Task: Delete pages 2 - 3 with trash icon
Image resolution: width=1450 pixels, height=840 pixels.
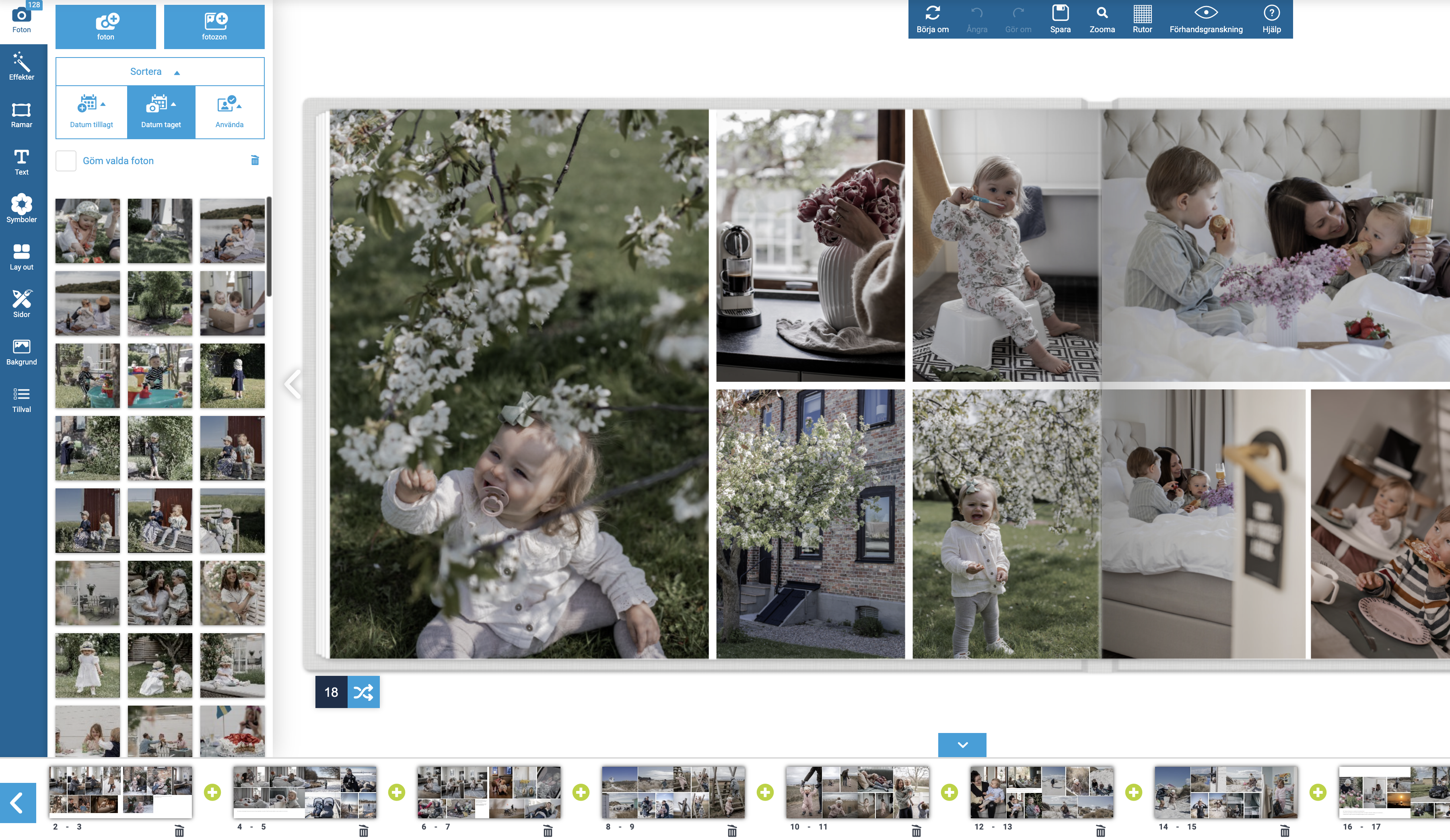Action: (179, 830)
